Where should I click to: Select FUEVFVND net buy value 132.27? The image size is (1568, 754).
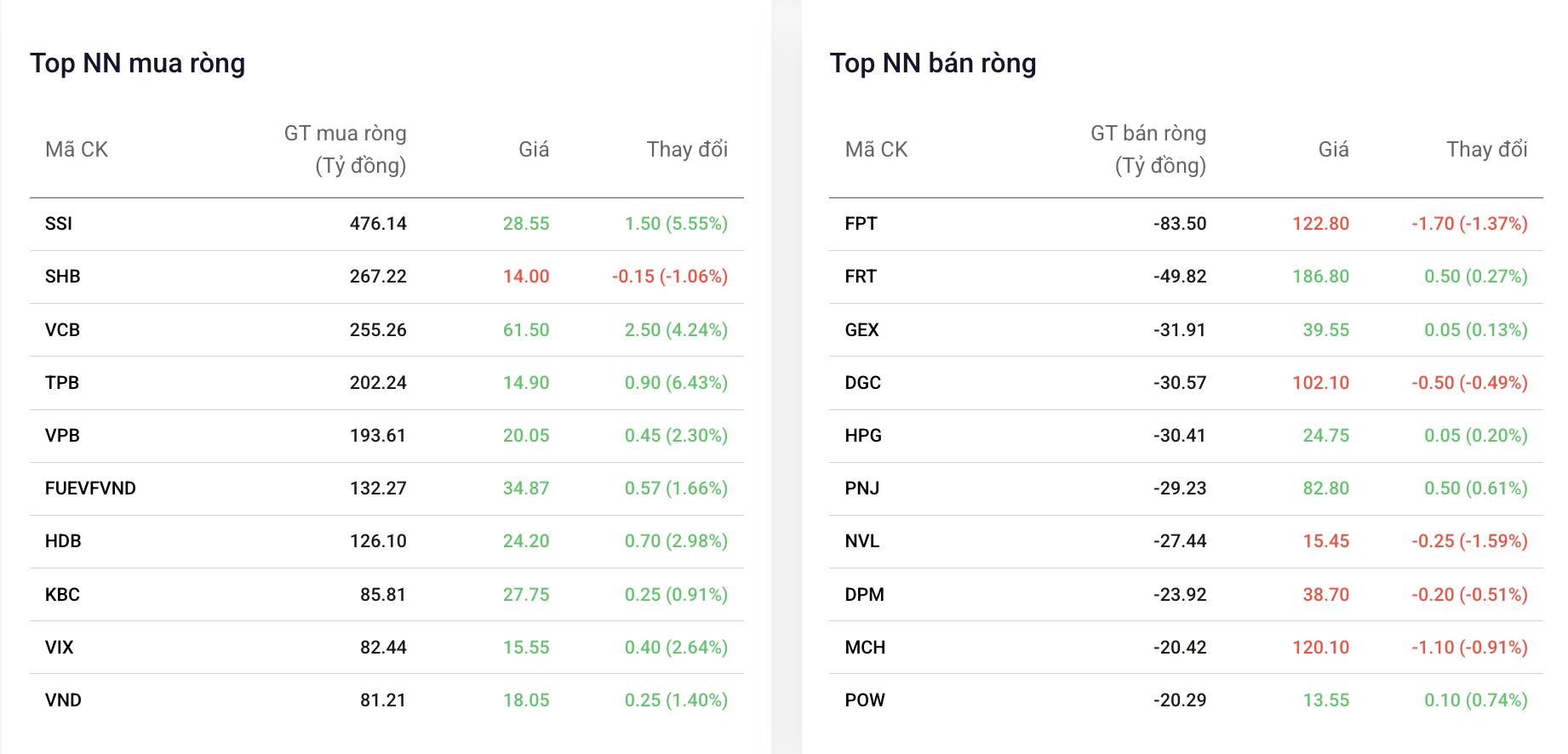[378, 488]
